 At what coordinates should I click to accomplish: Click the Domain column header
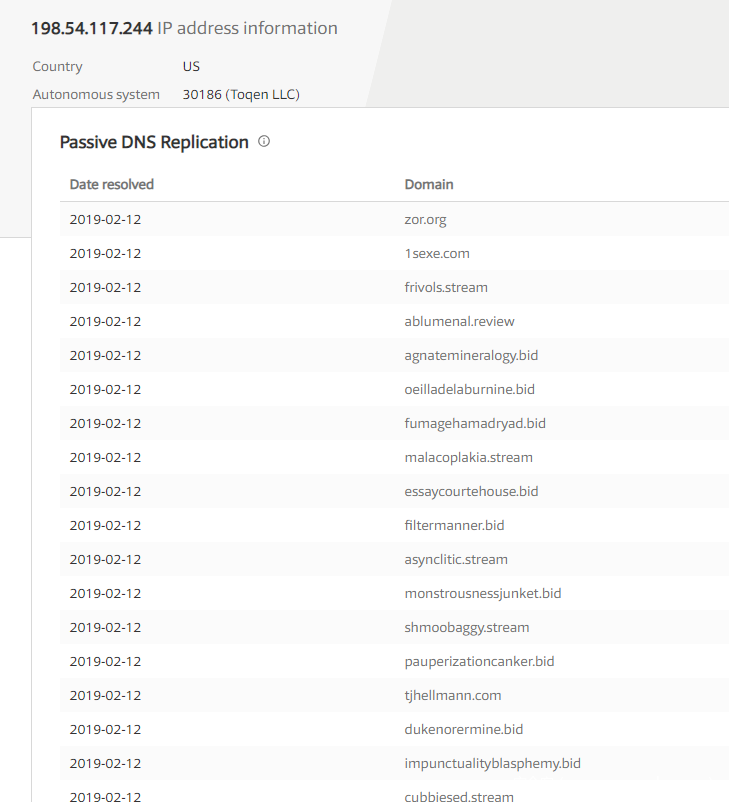click(429, 184)
